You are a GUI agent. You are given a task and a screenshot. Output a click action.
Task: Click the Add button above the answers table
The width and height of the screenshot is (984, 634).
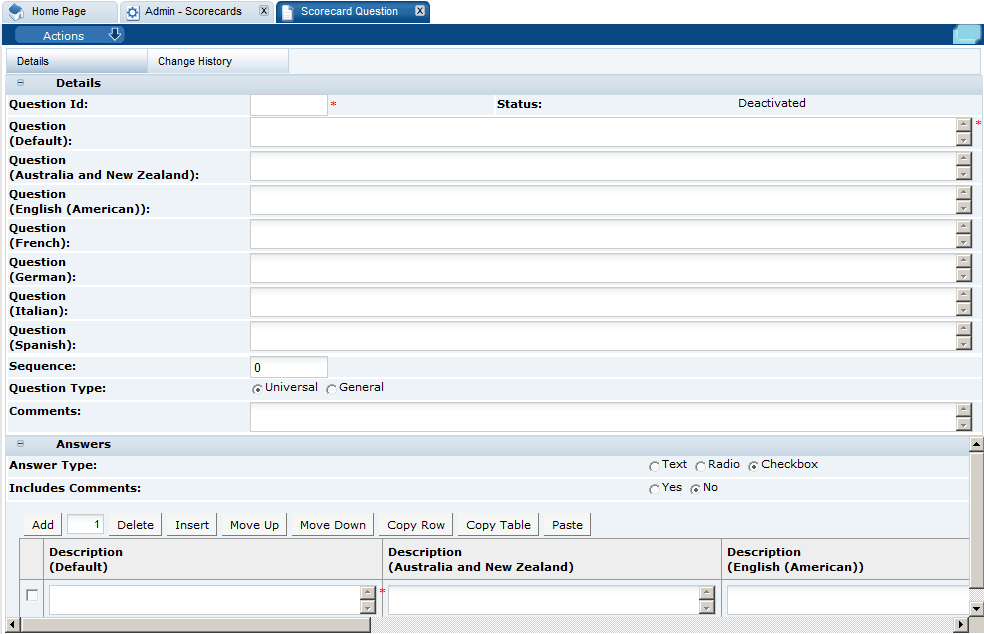[41, 524]
